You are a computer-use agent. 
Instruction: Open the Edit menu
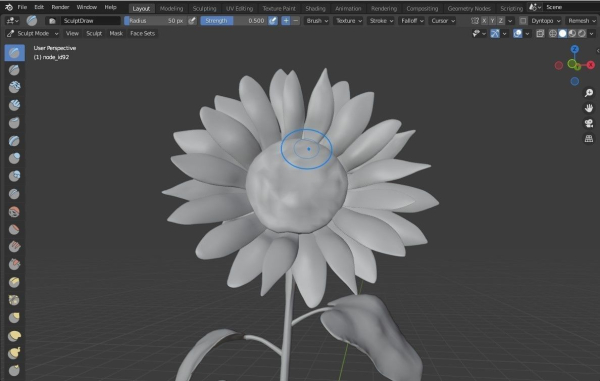(39, 7)
